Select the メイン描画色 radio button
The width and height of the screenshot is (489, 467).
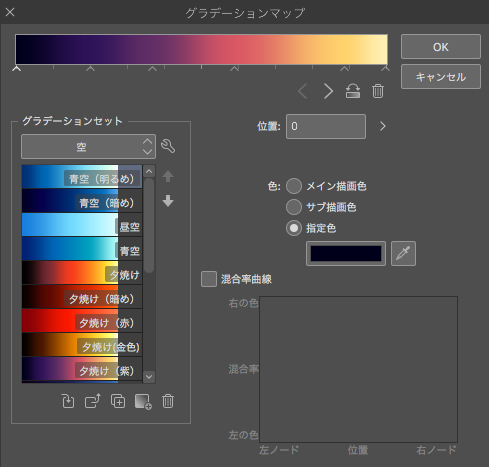click(x=294, y=186)
